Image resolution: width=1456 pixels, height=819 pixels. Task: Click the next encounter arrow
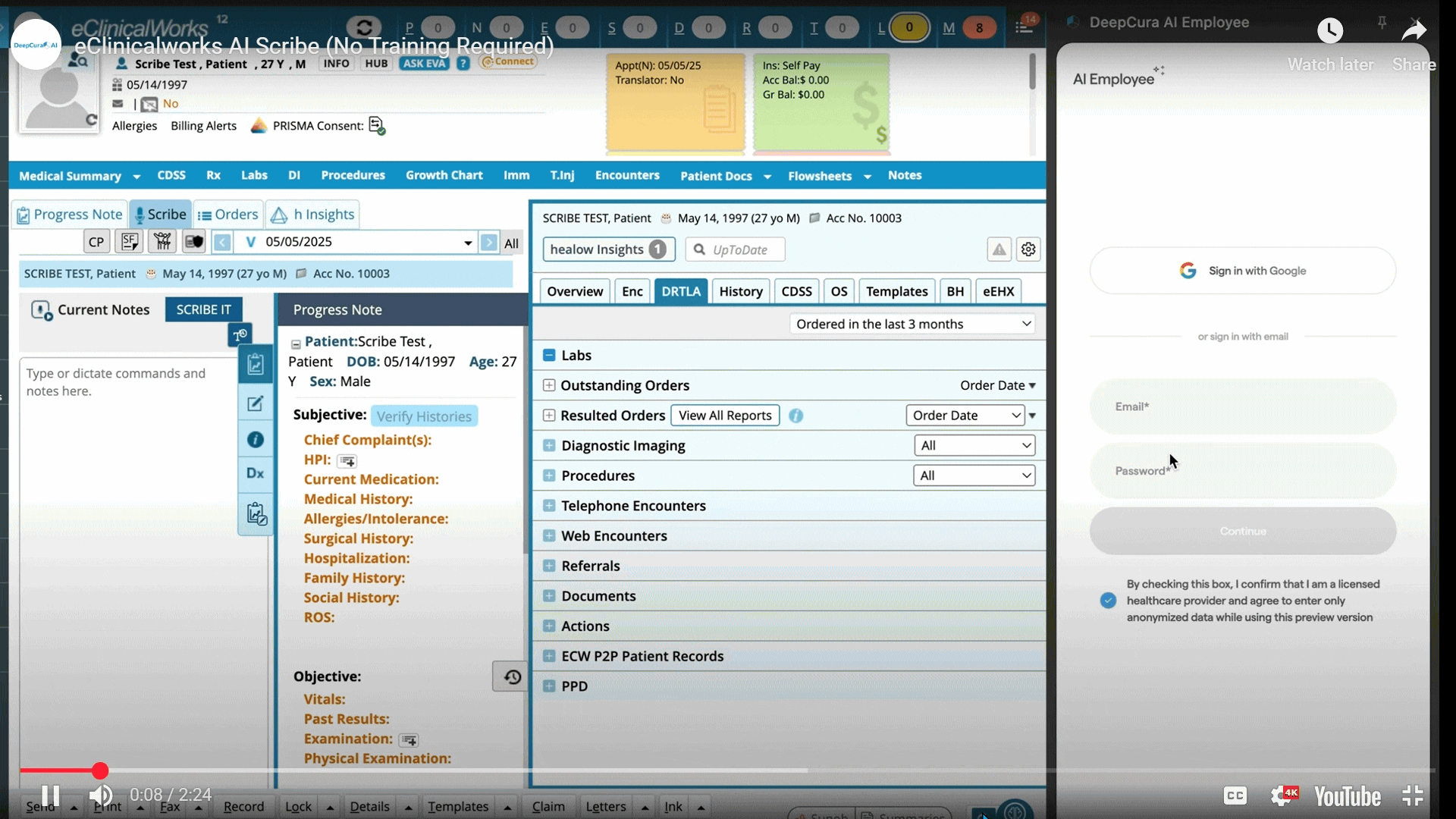(x=489, y=242)
